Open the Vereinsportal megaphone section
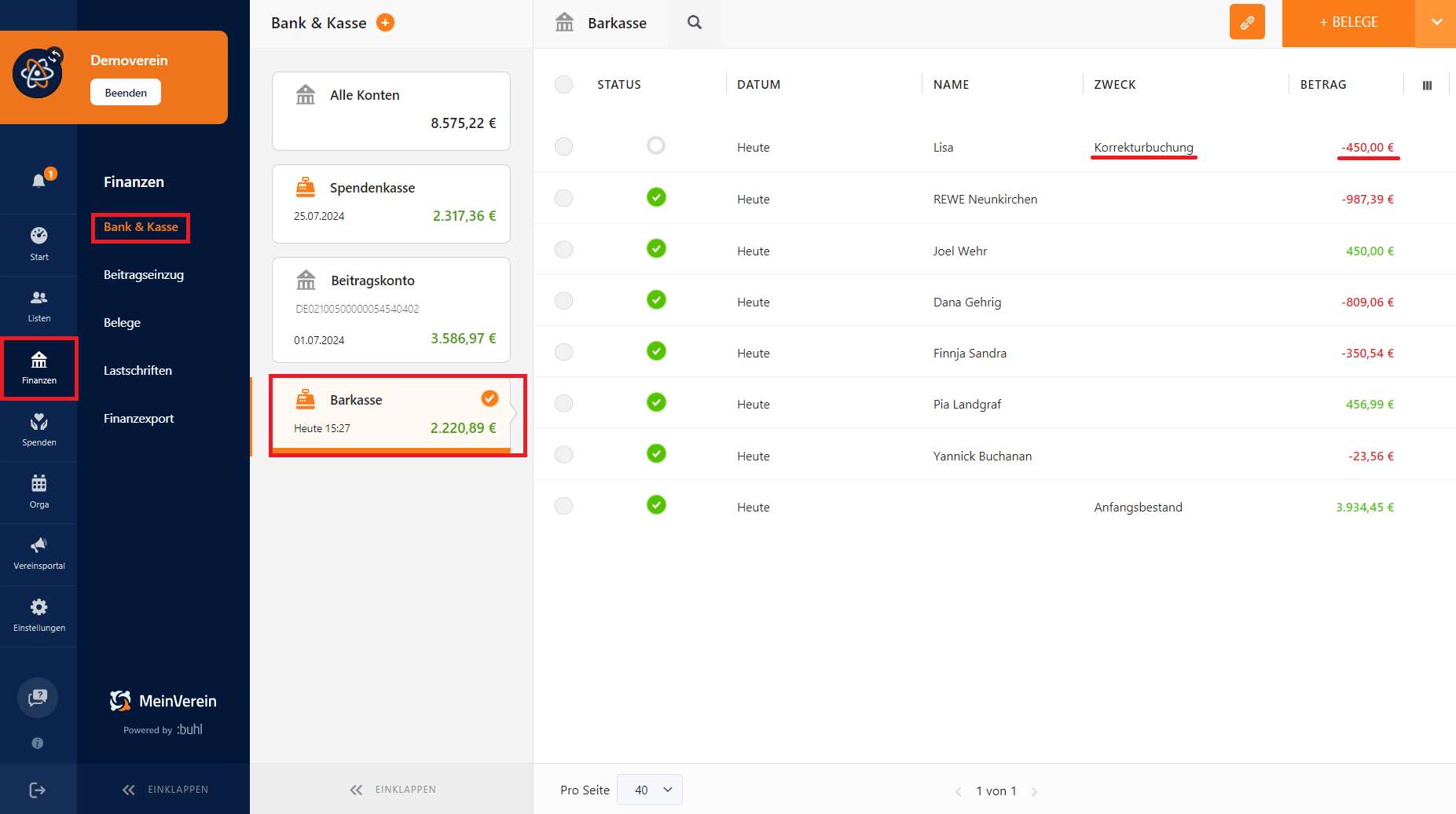The width and height of the screenshot is (1456, 814). pos(39,554)
